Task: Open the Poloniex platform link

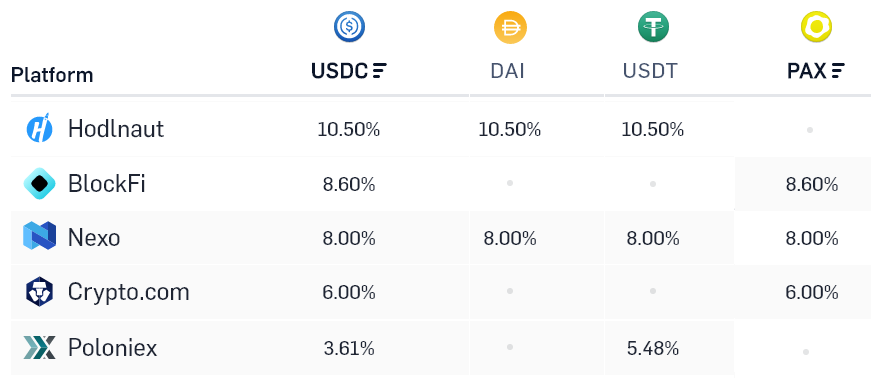Action: [x=112, y=348]
